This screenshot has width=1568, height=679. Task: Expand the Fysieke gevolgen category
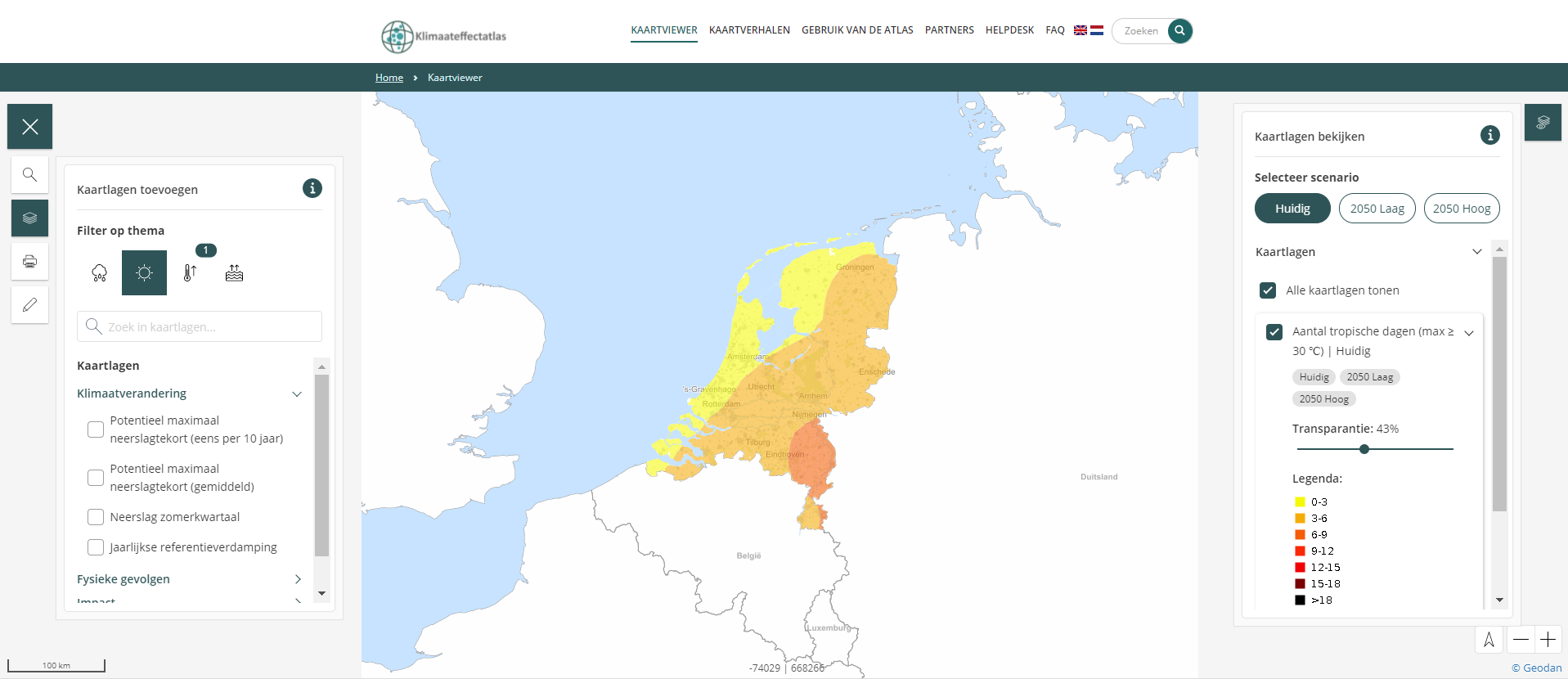pos(297,579)
